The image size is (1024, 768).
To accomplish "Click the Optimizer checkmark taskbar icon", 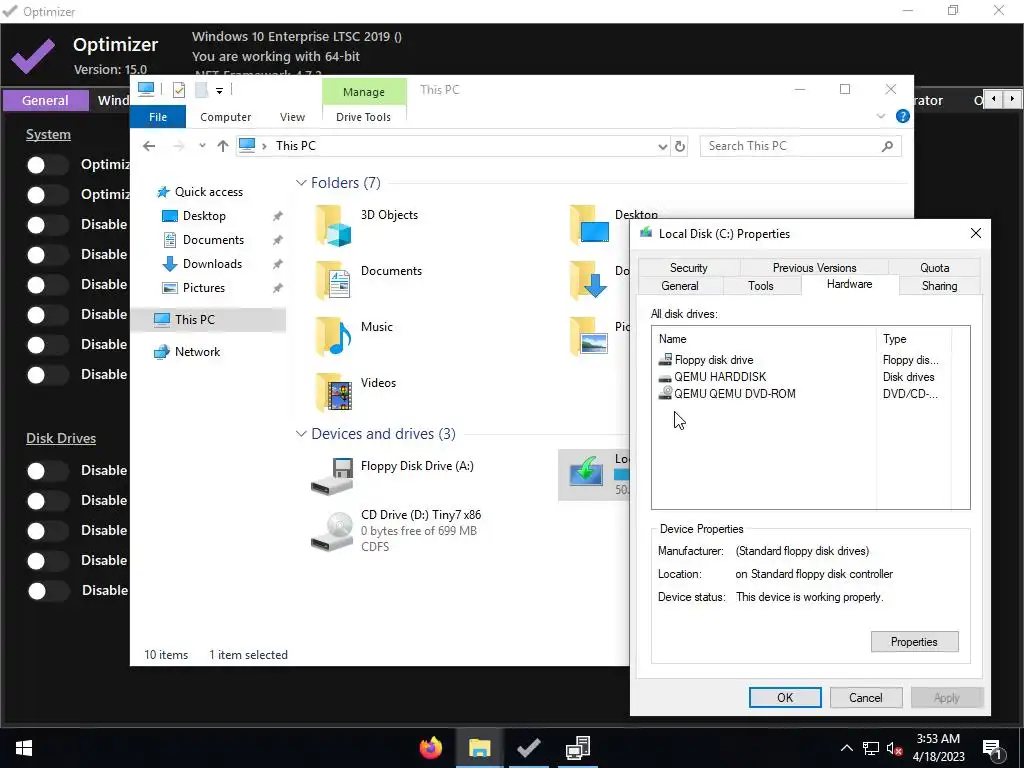I will 528,748.
